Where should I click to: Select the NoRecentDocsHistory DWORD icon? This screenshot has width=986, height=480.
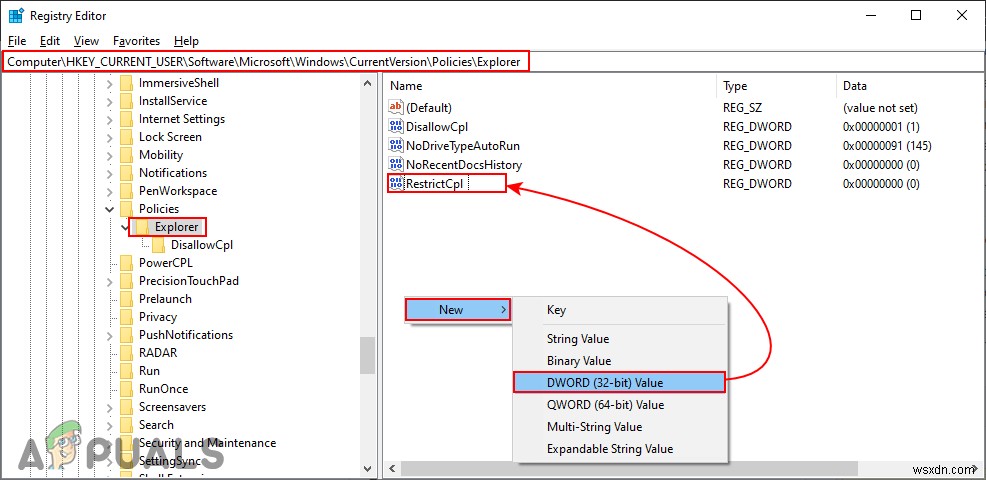396,165
